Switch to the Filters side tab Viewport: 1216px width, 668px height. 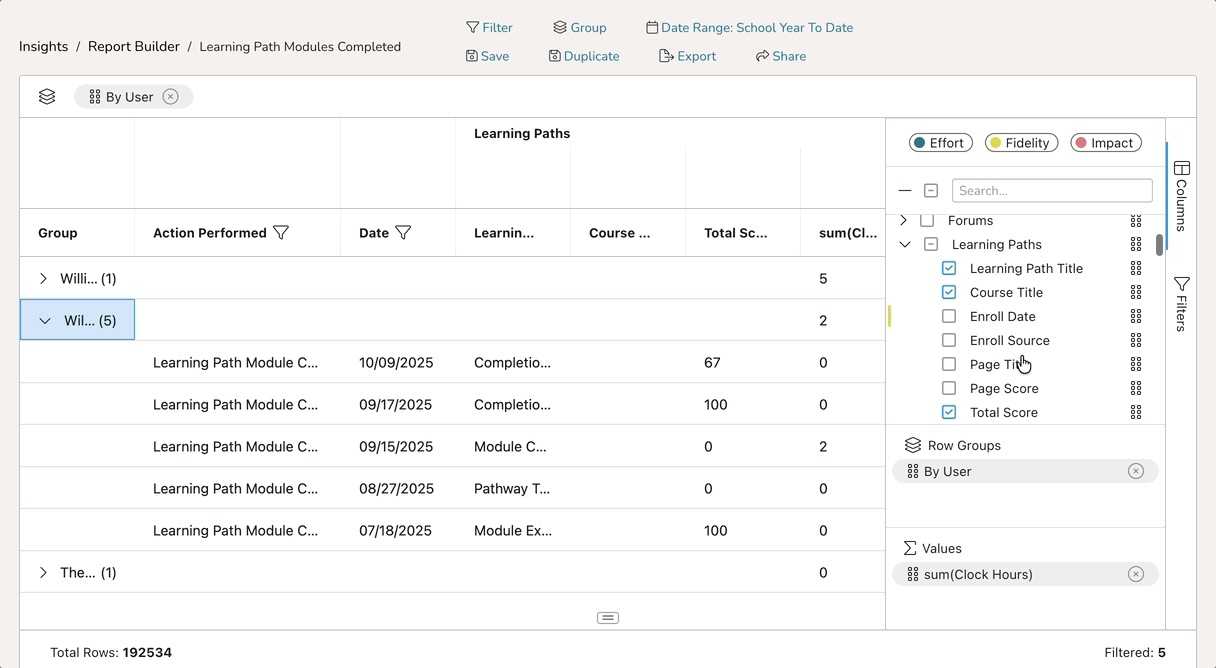point(1181,304)
